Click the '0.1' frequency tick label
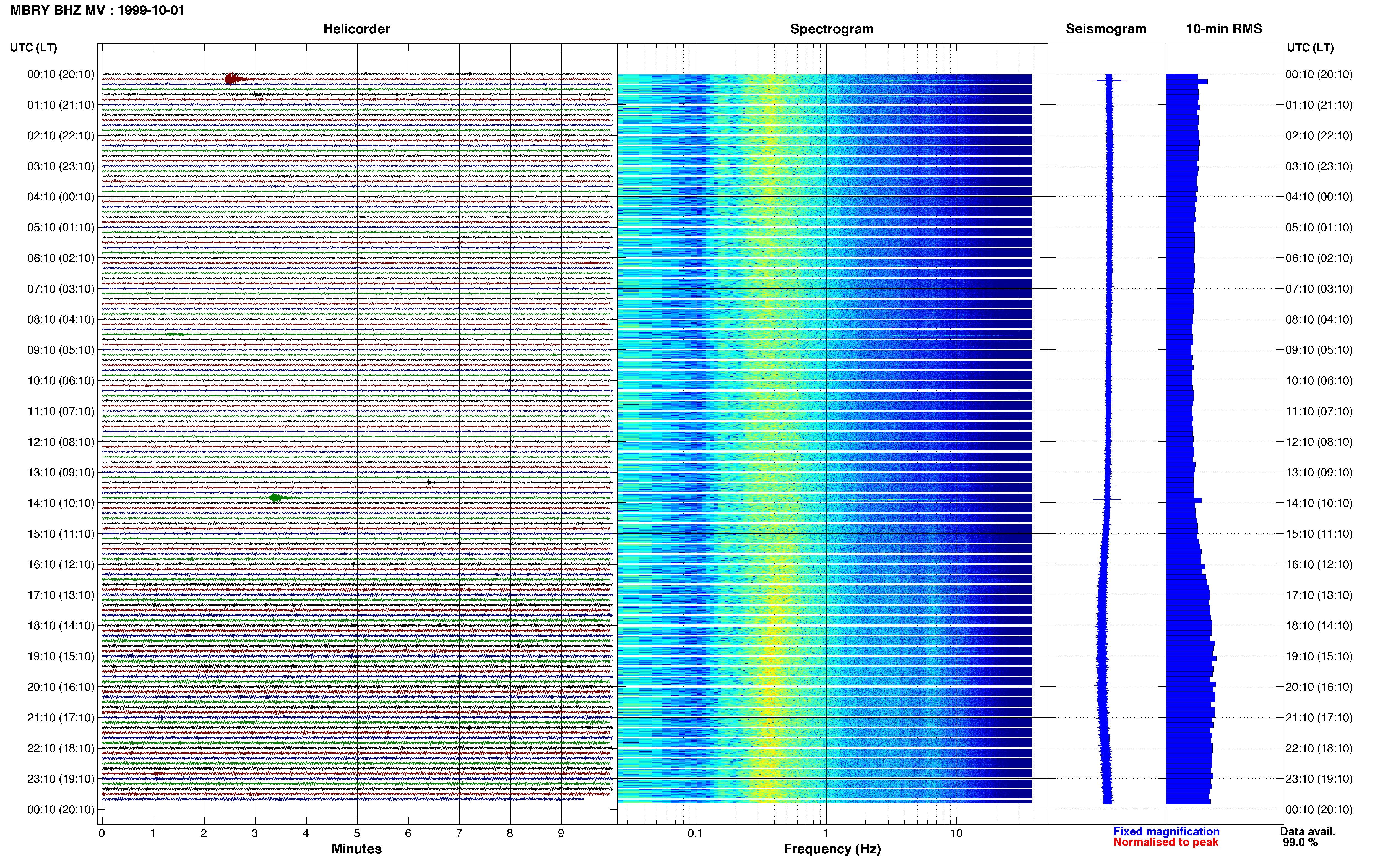This screenshot has height=868, width=1388. [x=695, y=833]
